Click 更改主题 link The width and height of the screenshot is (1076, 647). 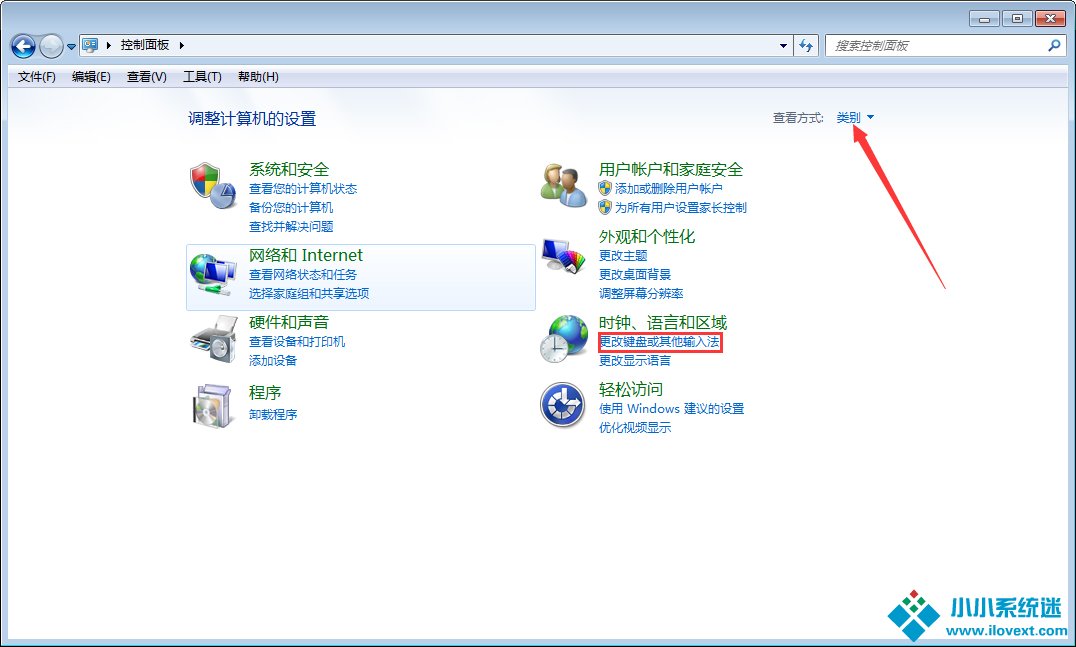click(x=623, y=256)
